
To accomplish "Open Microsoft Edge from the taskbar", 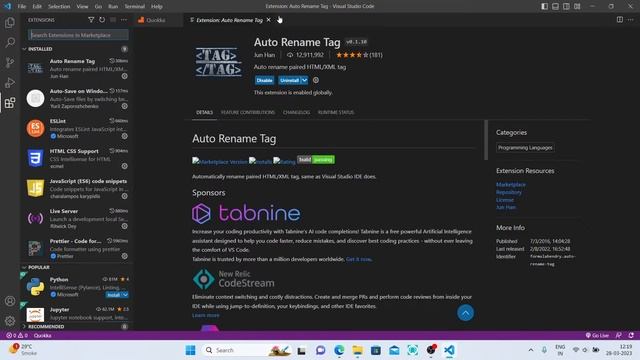I will [x=339, y=350].
